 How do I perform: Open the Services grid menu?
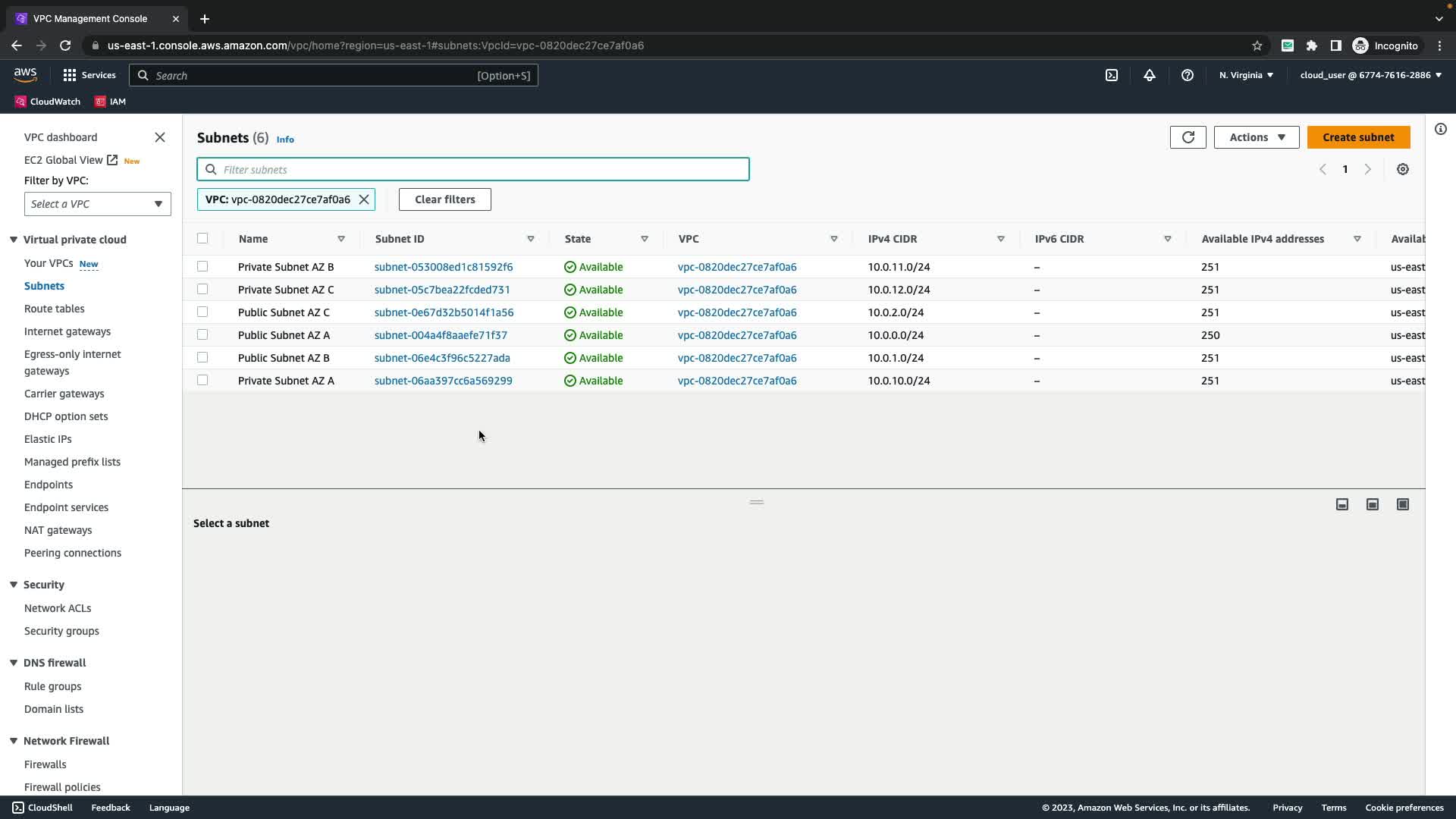(89, 75)
